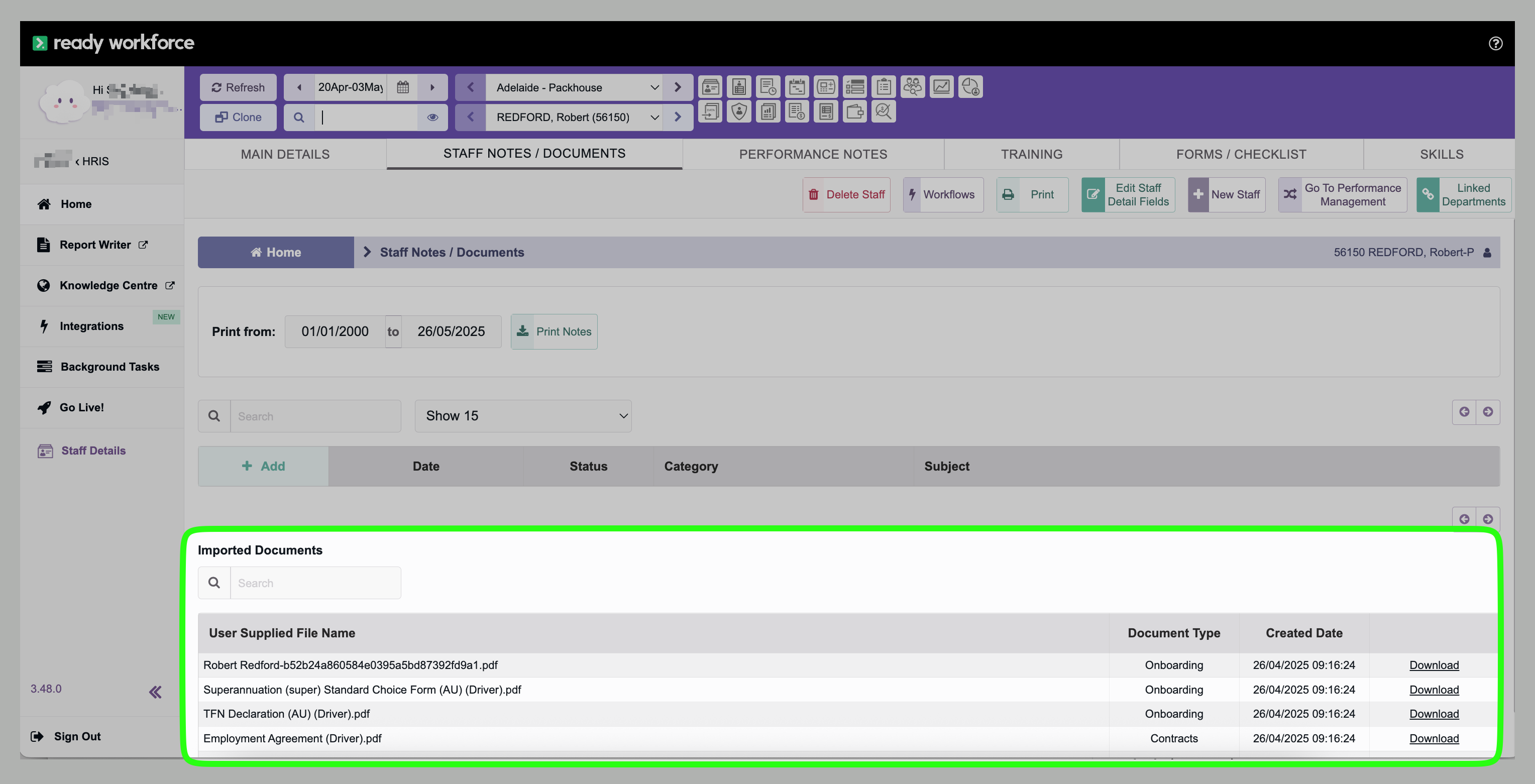Open the staff ID card icon in the toolbar

click(710, 87)
